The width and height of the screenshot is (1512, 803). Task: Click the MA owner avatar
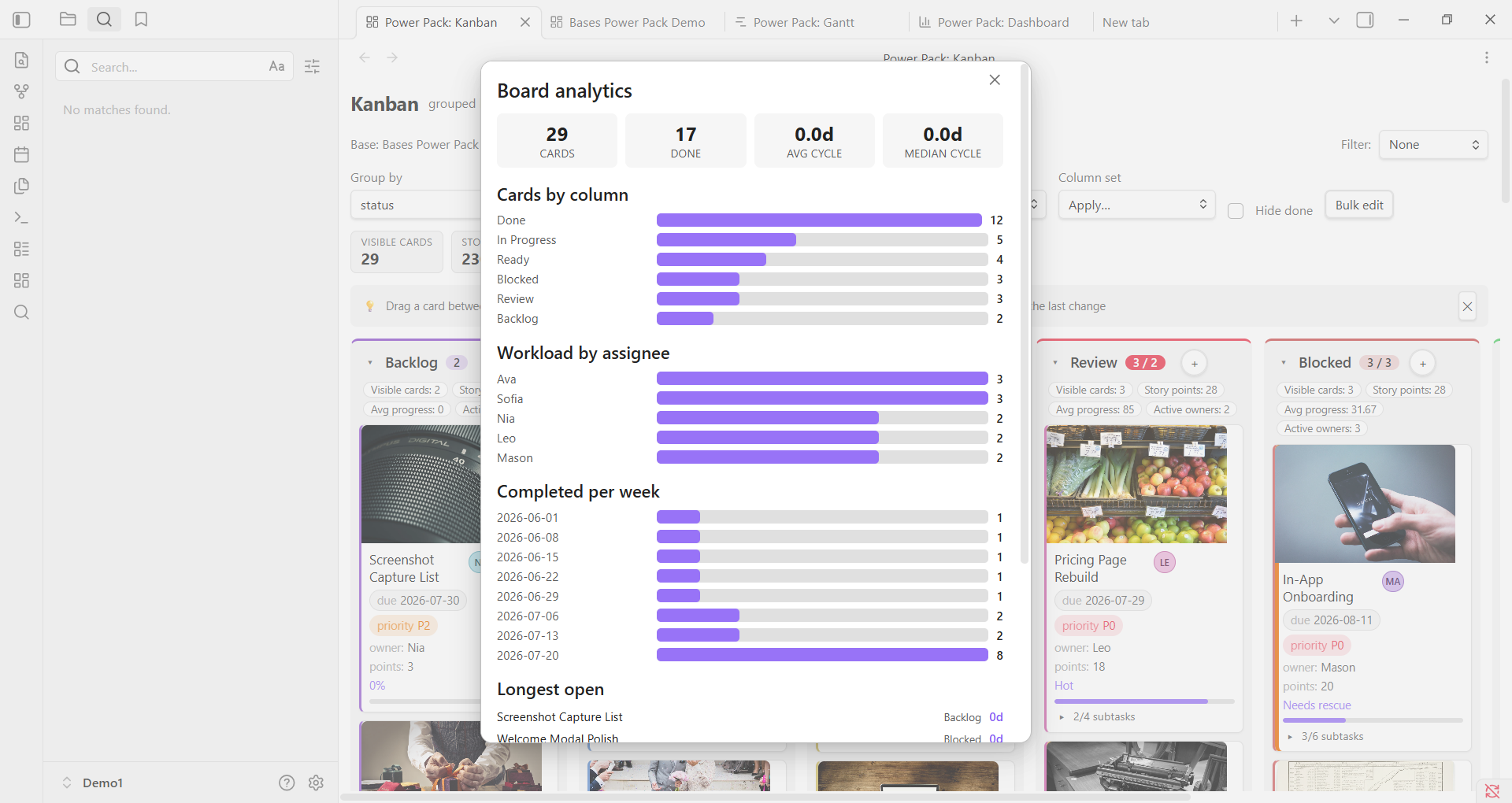(x=1393, y=582)
